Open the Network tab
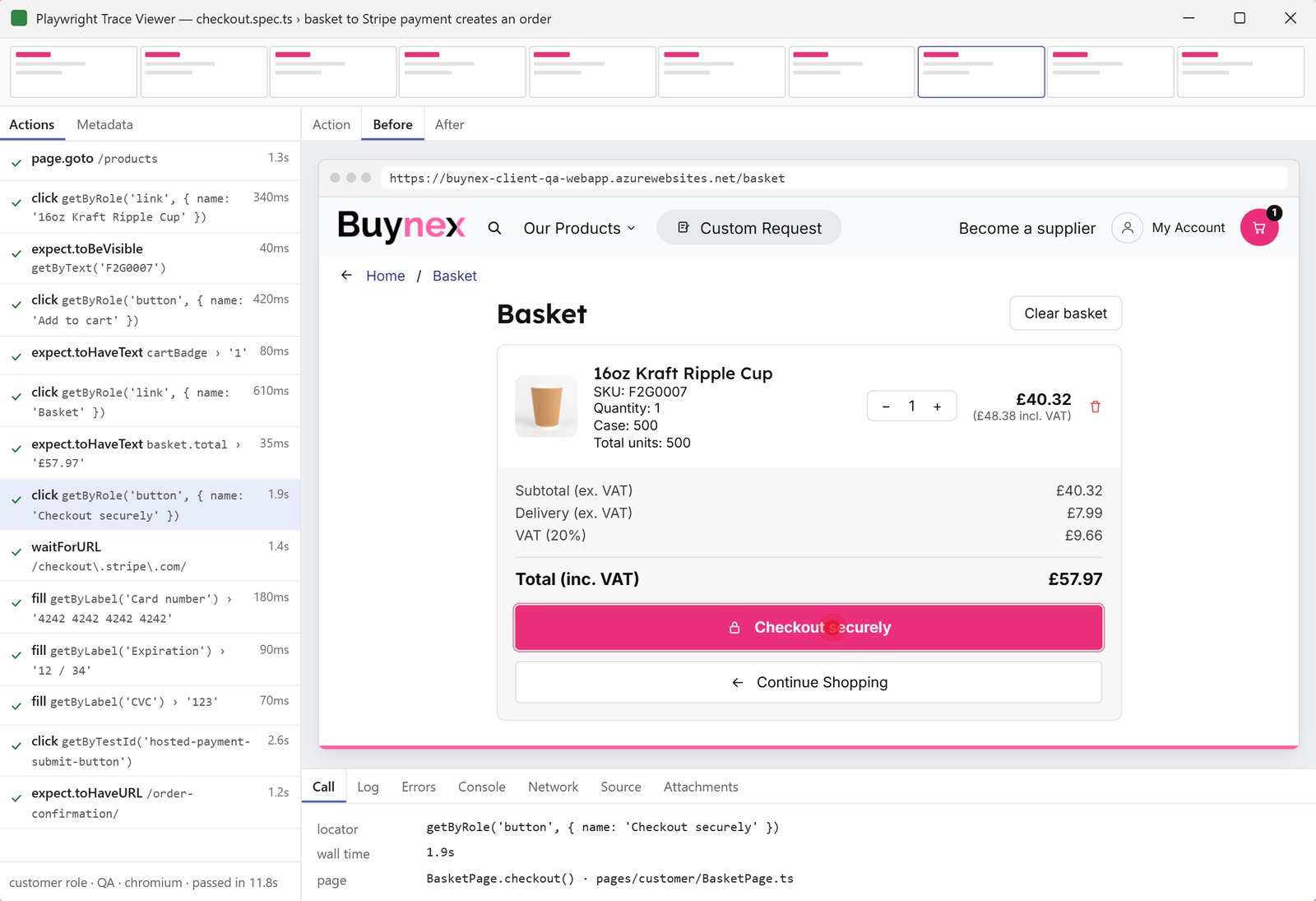Viewport: 1316px width, 901px height. point(553,787)
